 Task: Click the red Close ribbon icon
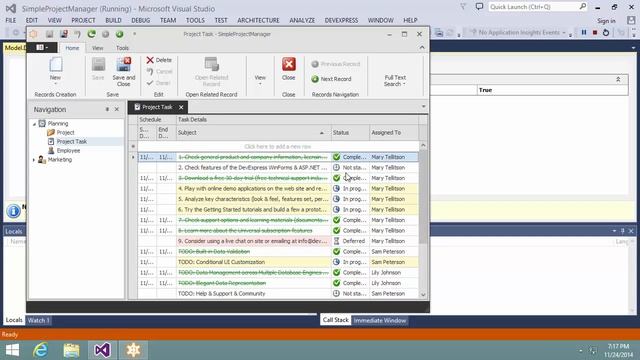pos(289,64)
